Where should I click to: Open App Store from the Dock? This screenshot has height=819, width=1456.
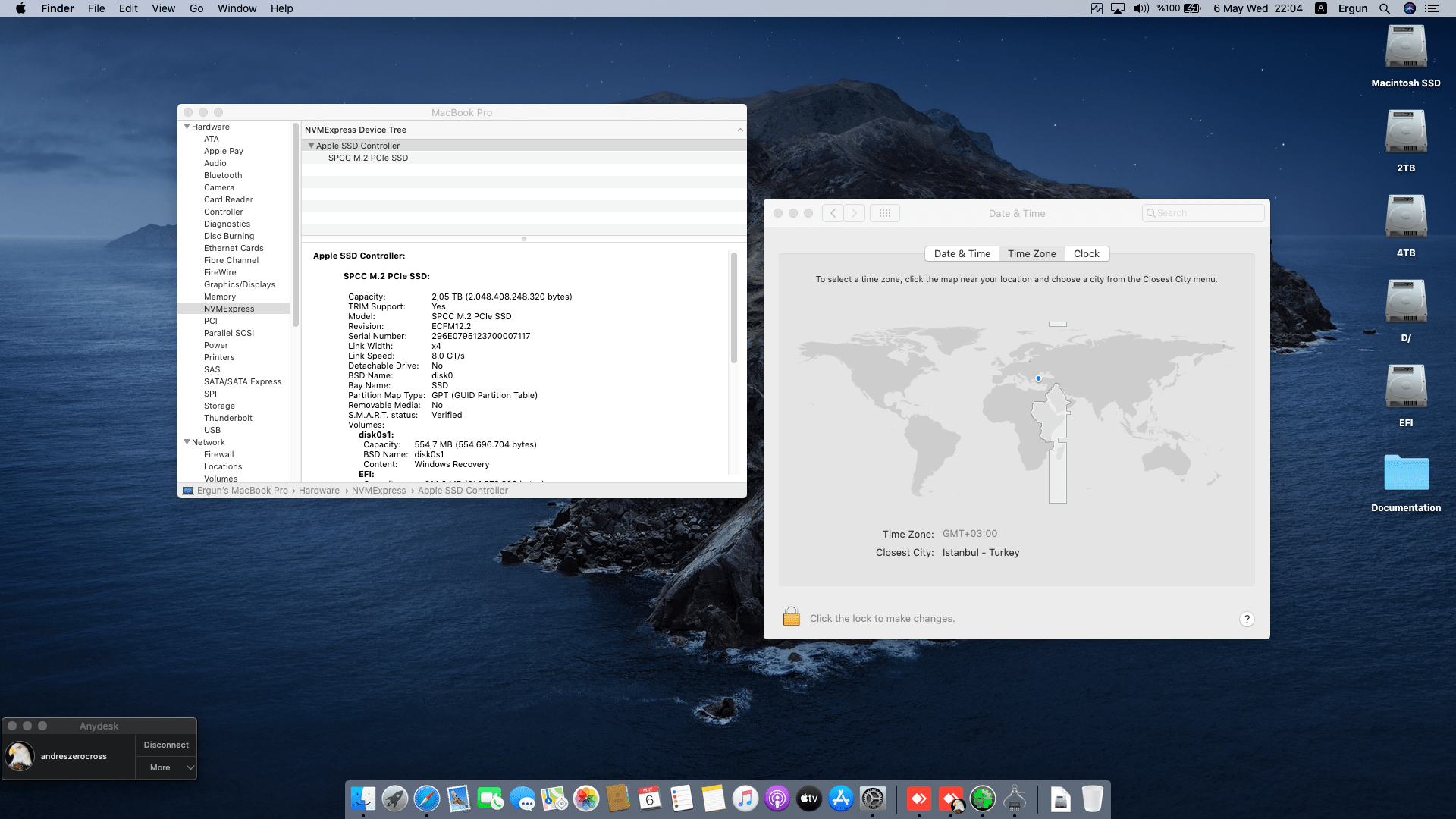(840, 799)
